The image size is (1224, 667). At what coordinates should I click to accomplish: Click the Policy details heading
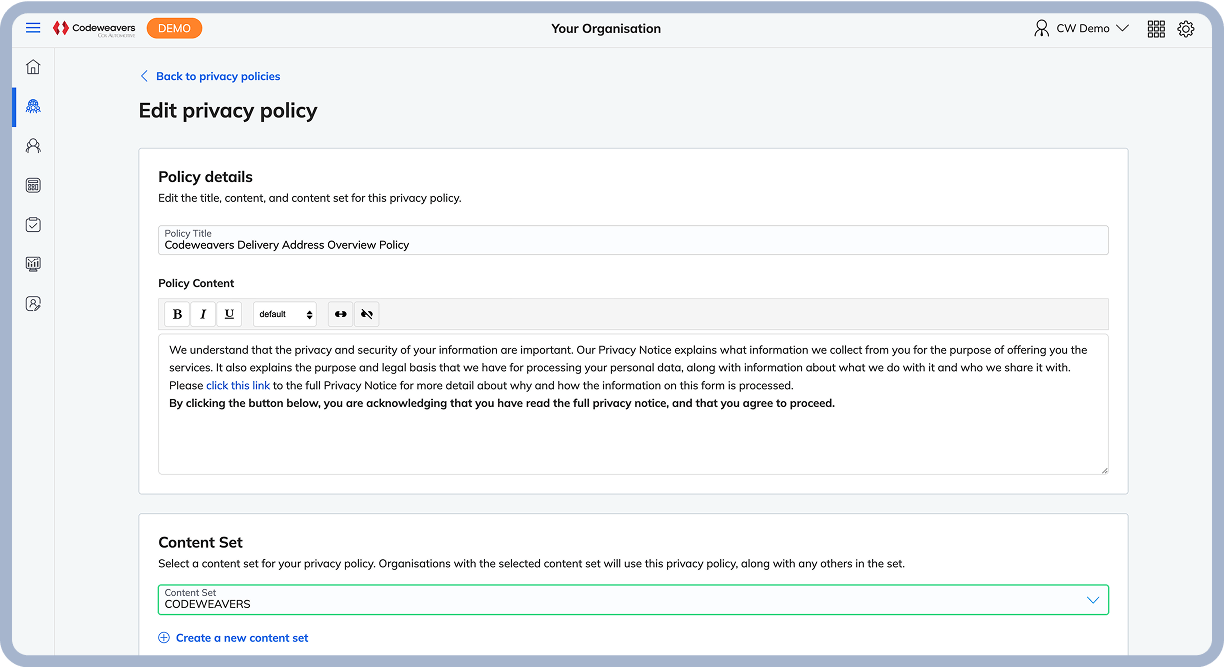(205, 177)
